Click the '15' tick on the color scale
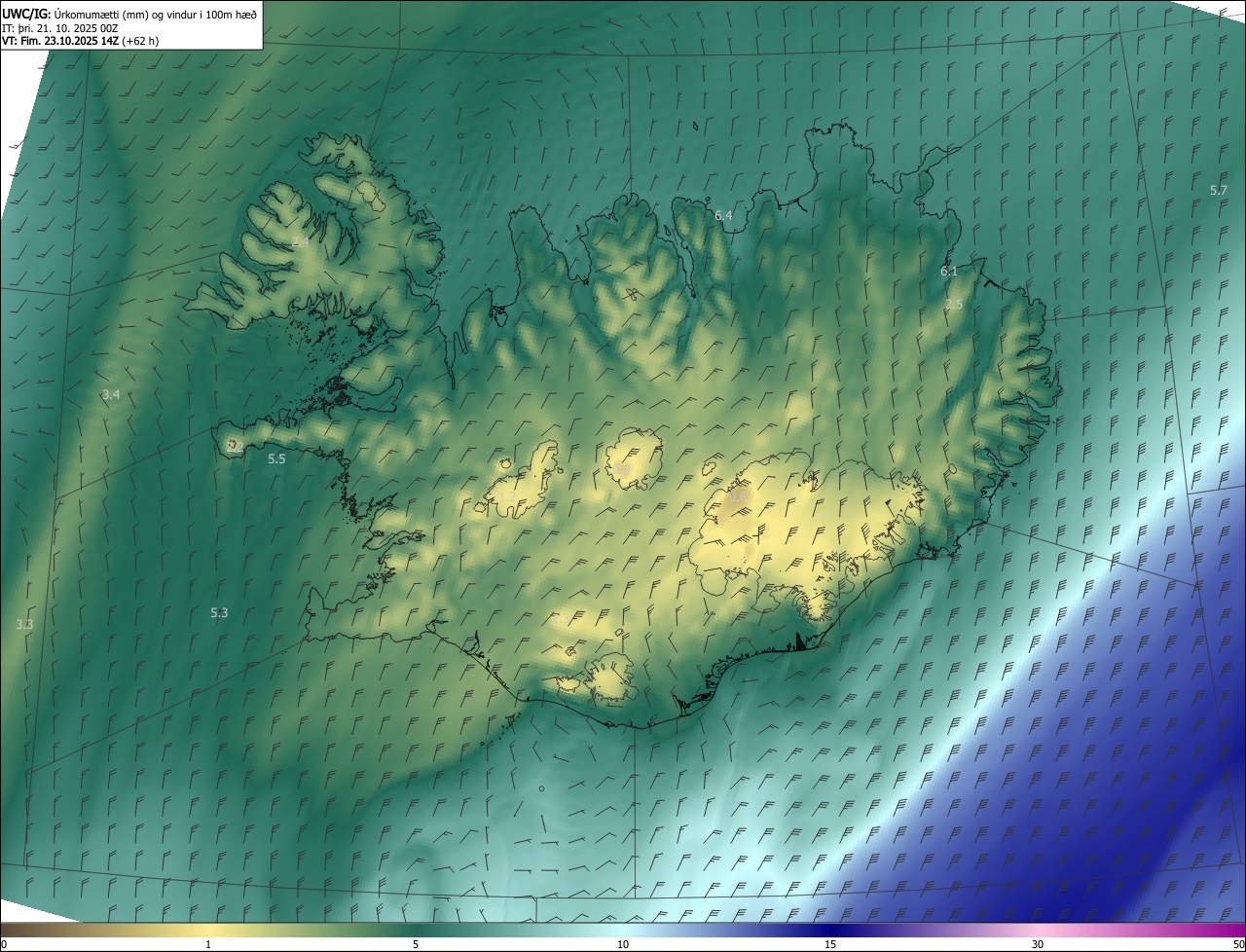 (830, 945)
